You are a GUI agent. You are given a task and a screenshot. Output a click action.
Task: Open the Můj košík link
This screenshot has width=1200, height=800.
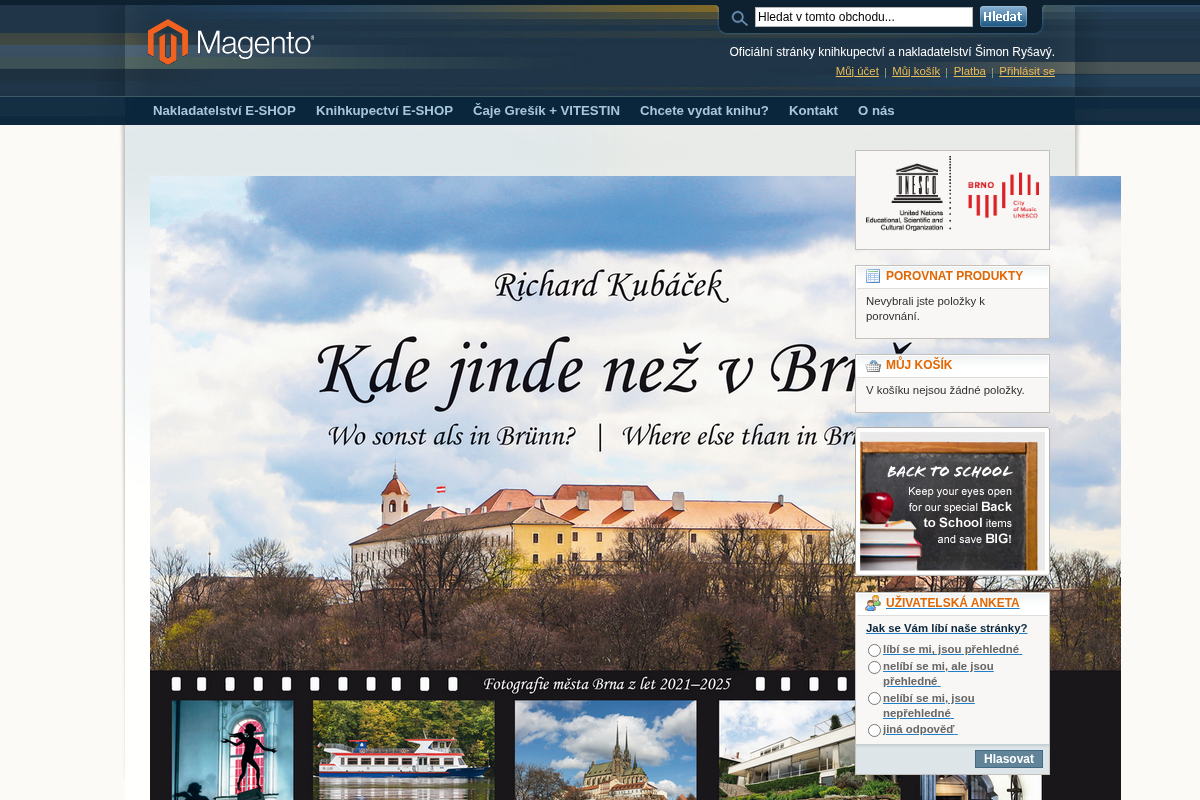tap(916, 71)
